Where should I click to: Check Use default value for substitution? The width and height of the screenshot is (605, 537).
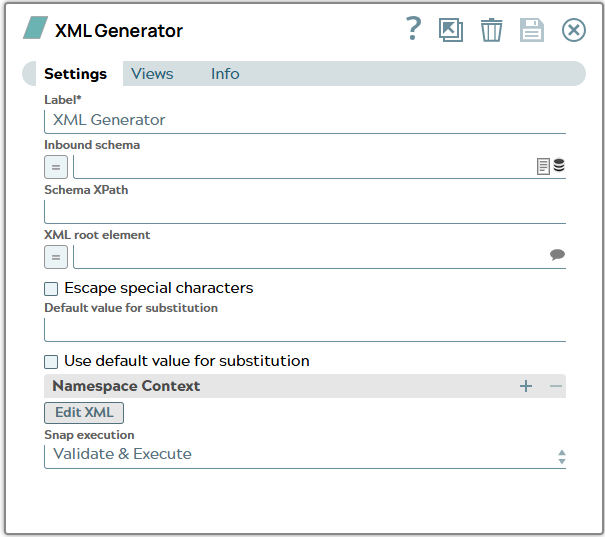(x=51, y=362)
